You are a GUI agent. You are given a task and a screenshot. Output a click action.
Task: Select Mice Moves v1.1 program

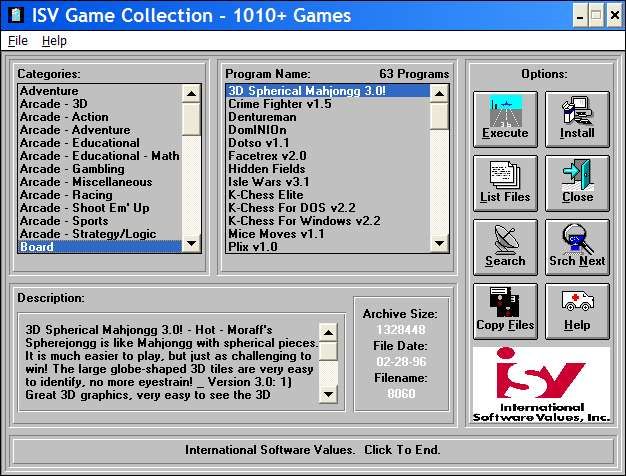click(x=328, y=234)
